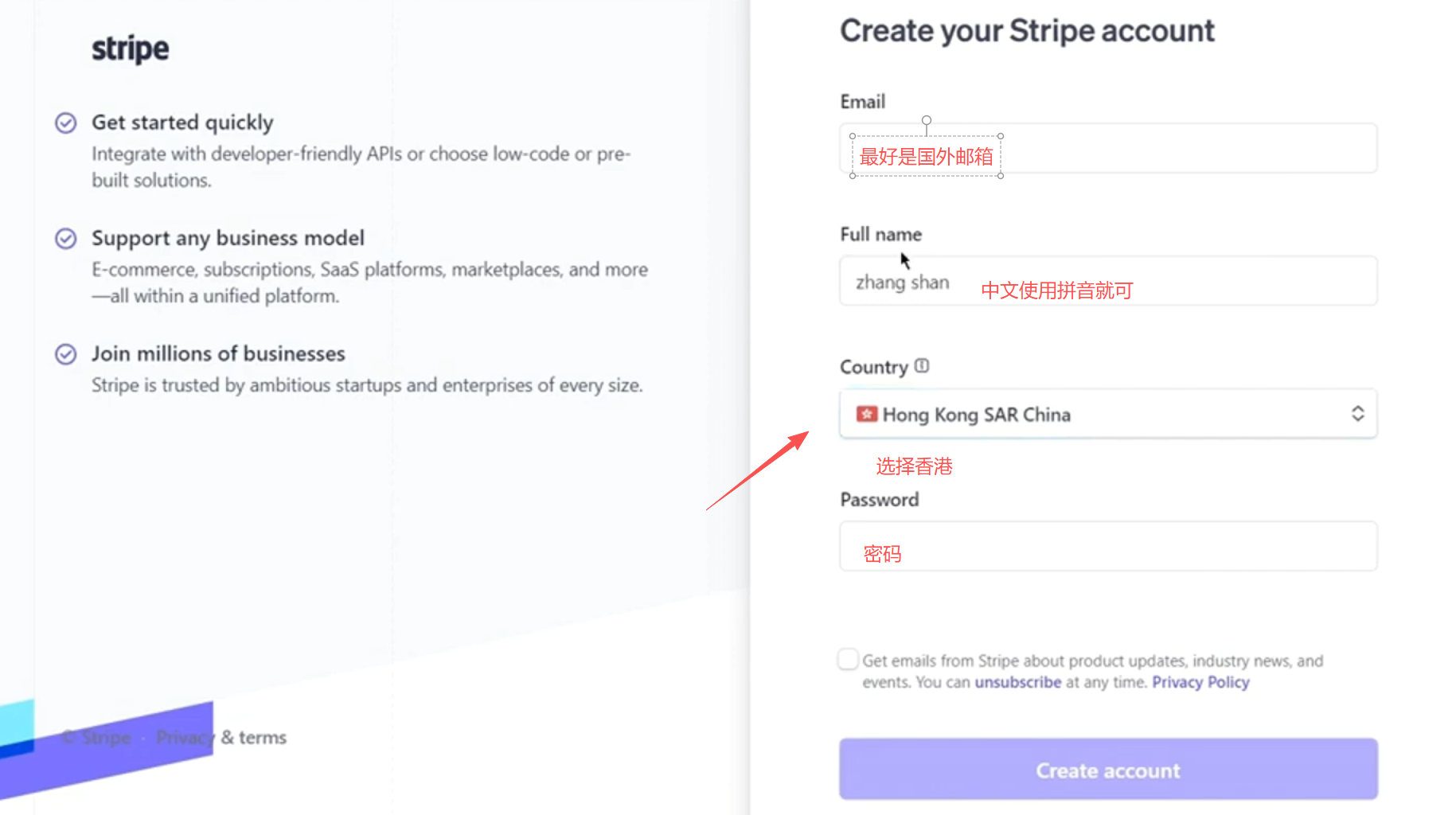Viewport: 1456px width, 815px height.
Task: Click the Password input field
Action: 1108,547
